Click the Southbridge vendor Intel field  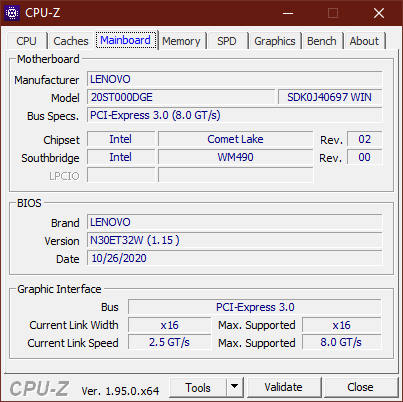click(121, 157)
